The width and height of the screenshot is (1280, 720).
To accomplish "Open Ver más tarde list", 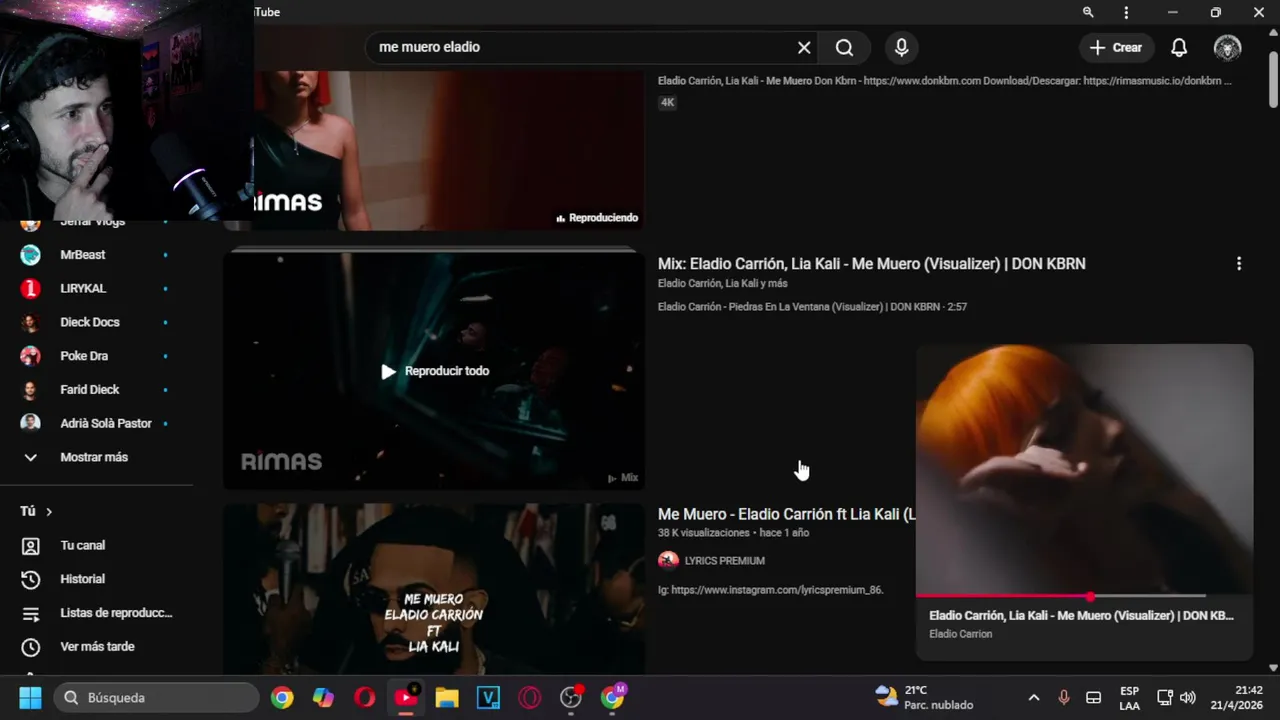I will pos(95,647).
